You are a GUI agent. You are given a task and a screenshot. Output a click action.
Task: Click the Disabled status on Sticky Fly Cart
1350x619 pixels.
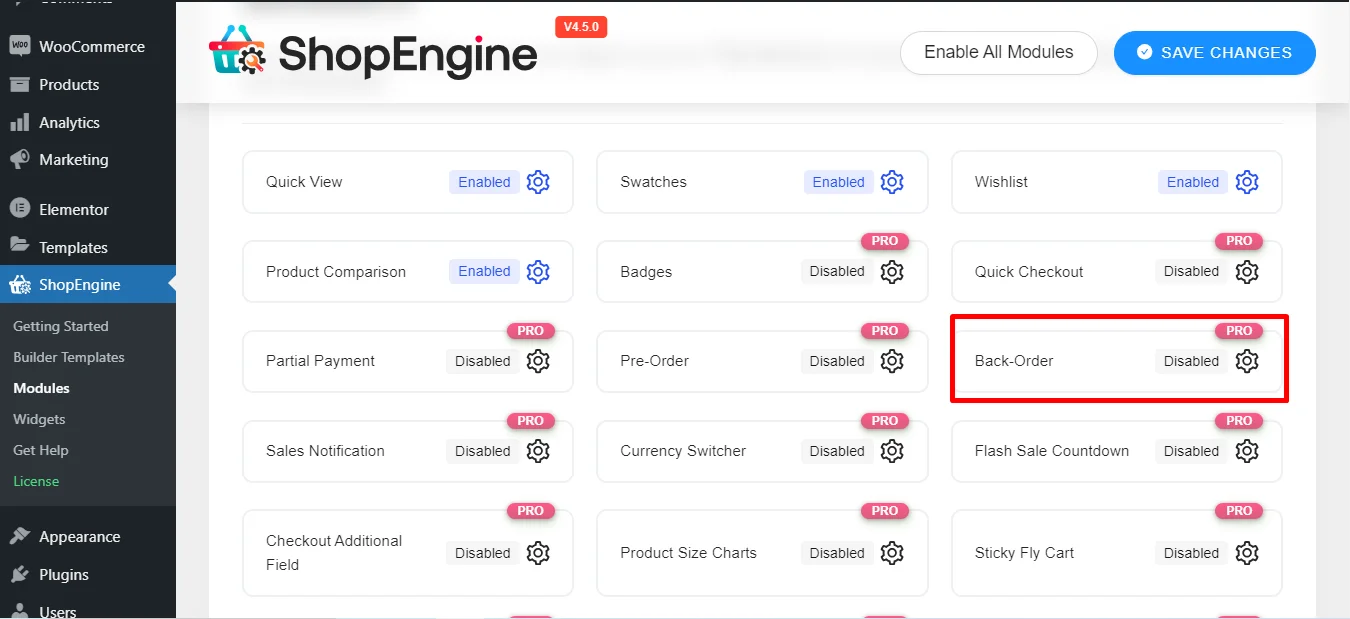(x=1191, y=553)
